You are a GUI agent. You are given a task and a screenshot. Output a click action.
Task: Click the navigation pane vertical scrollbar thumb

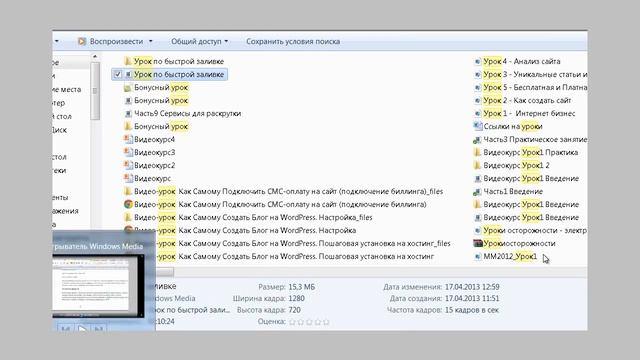click(95, 91)
